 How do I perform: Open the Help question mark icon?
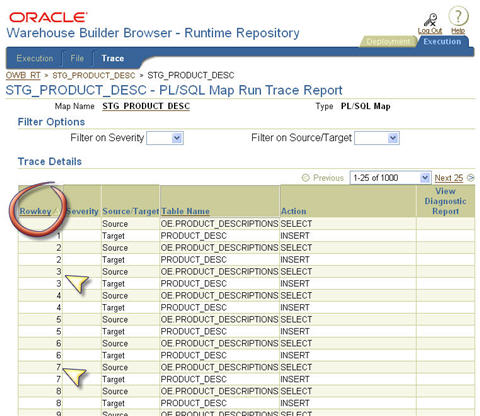click(458, 16)
